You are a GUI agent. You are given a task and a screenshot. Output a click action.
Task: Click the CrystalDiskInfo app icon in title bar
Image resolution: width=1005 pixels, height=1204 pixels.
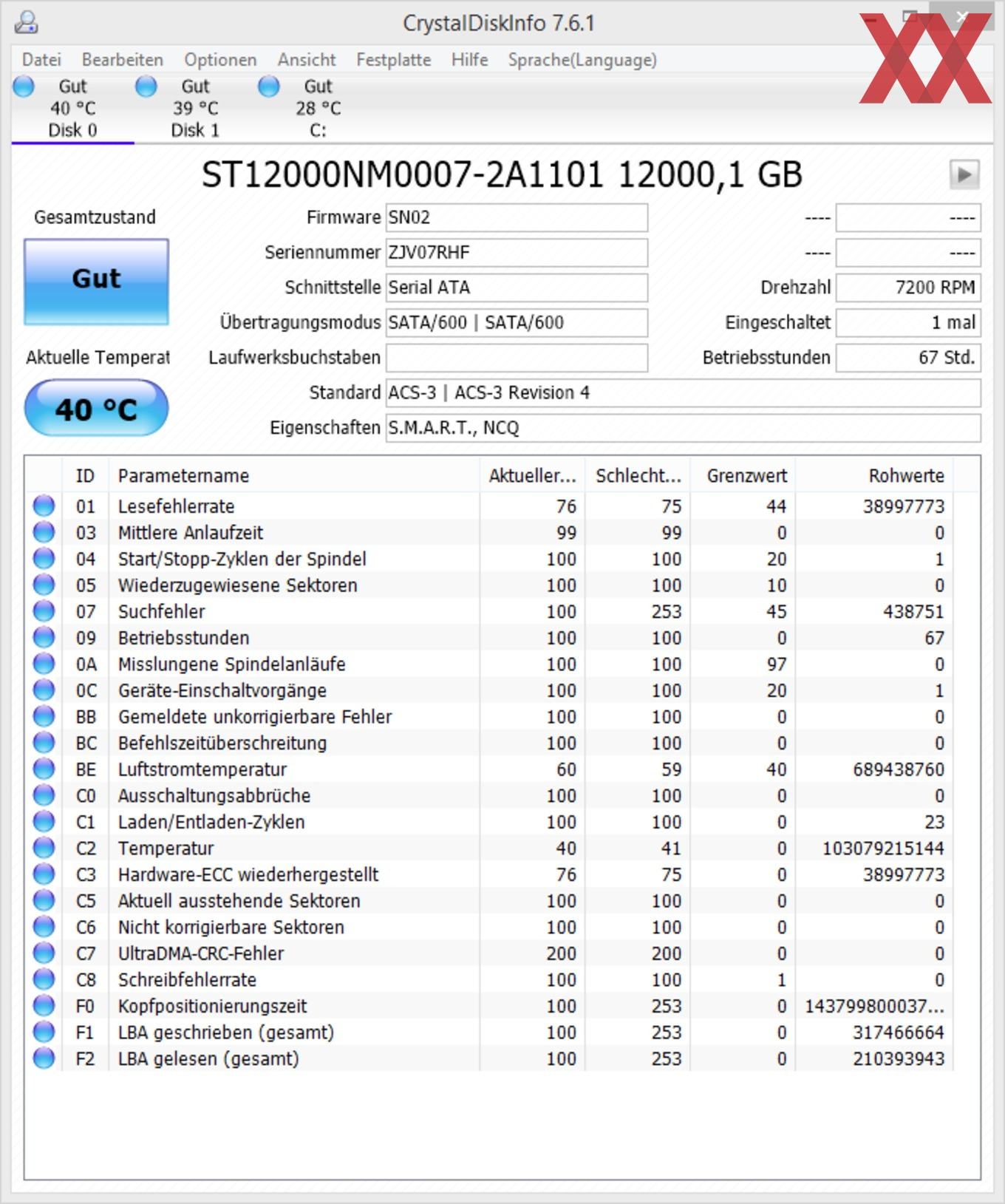click(27, 23)
